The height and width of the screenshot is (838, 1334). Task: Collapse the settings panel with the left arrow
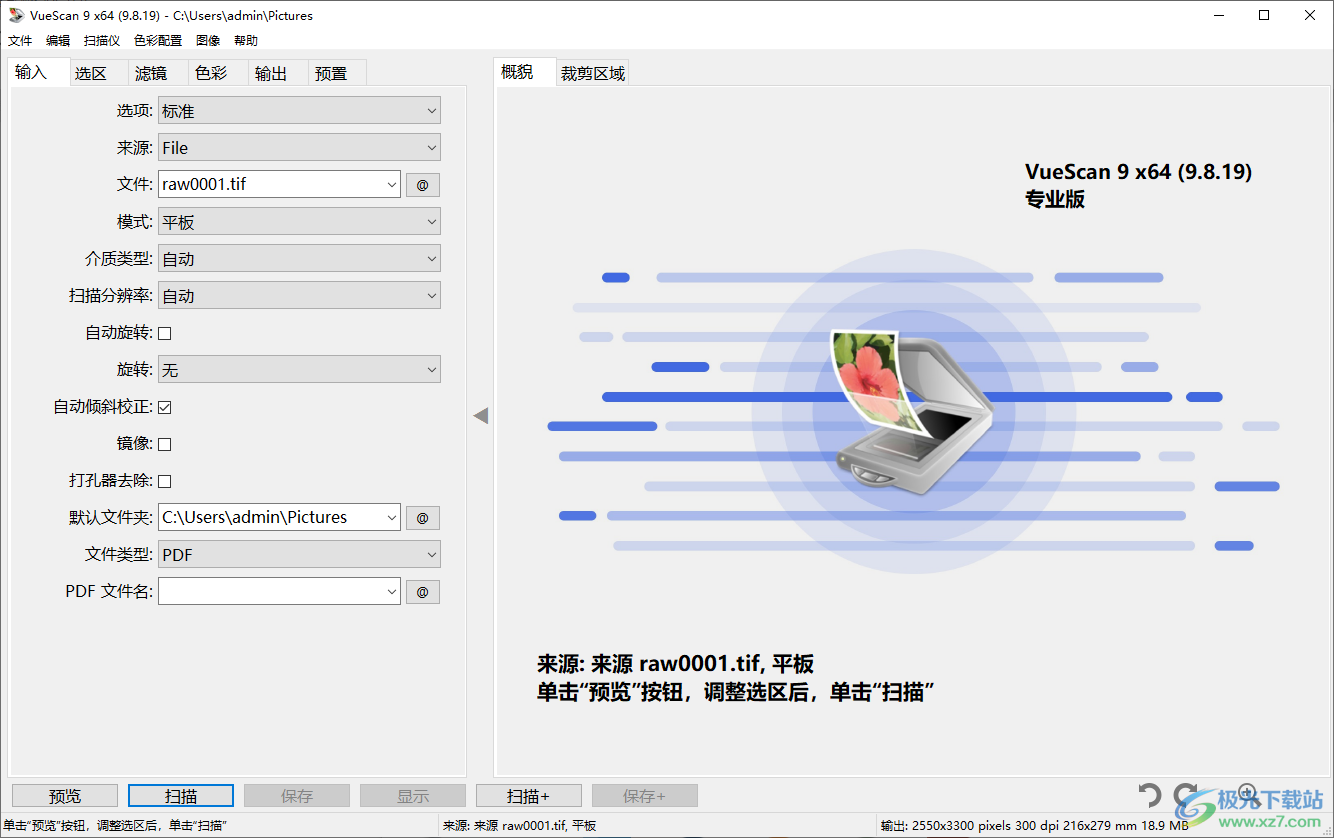[482, 415]
